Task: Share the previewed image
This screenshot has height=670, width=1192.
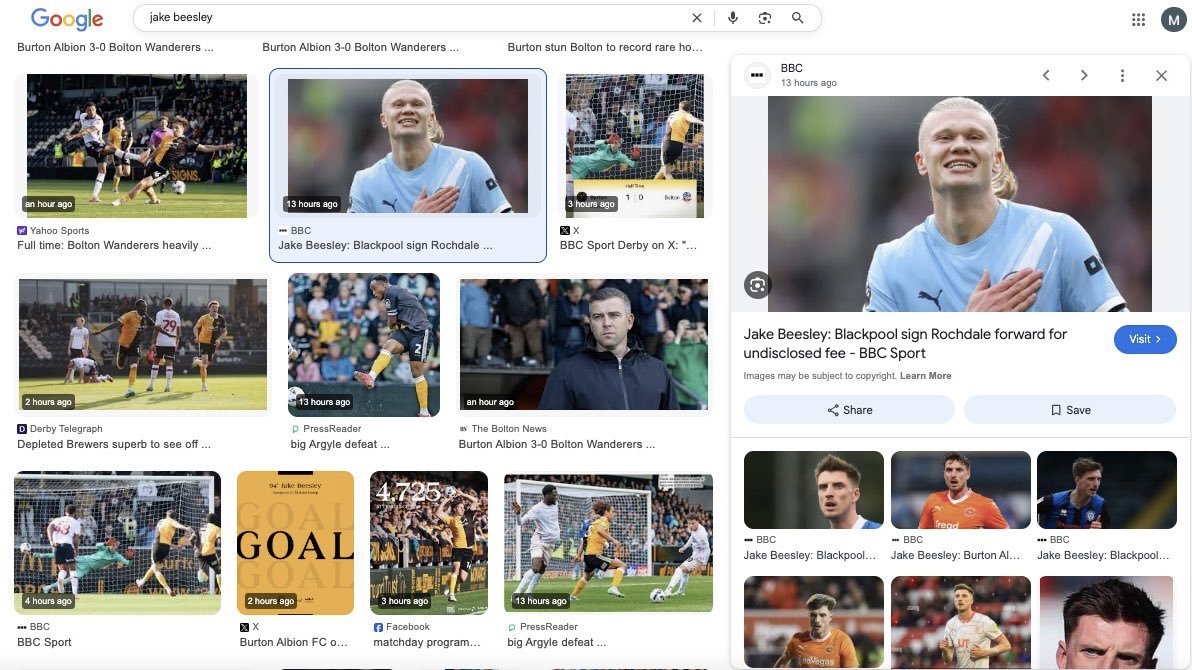Action: [849, 410]
